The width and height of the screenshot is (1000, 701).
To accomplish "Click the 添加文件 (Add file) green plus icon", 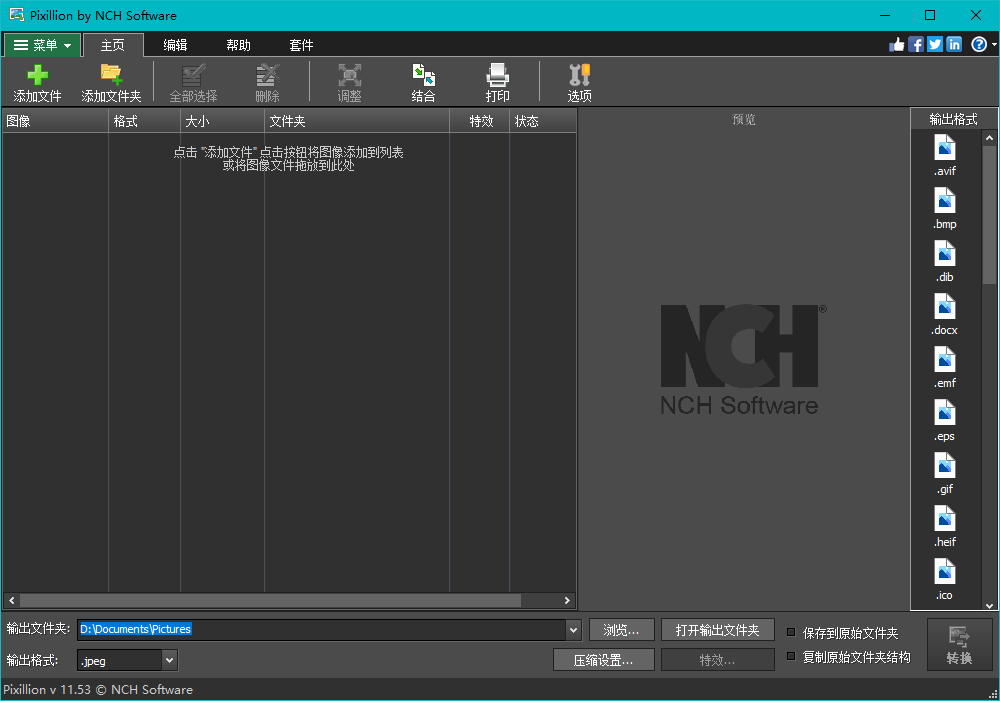I will click(x=37, y=75).
